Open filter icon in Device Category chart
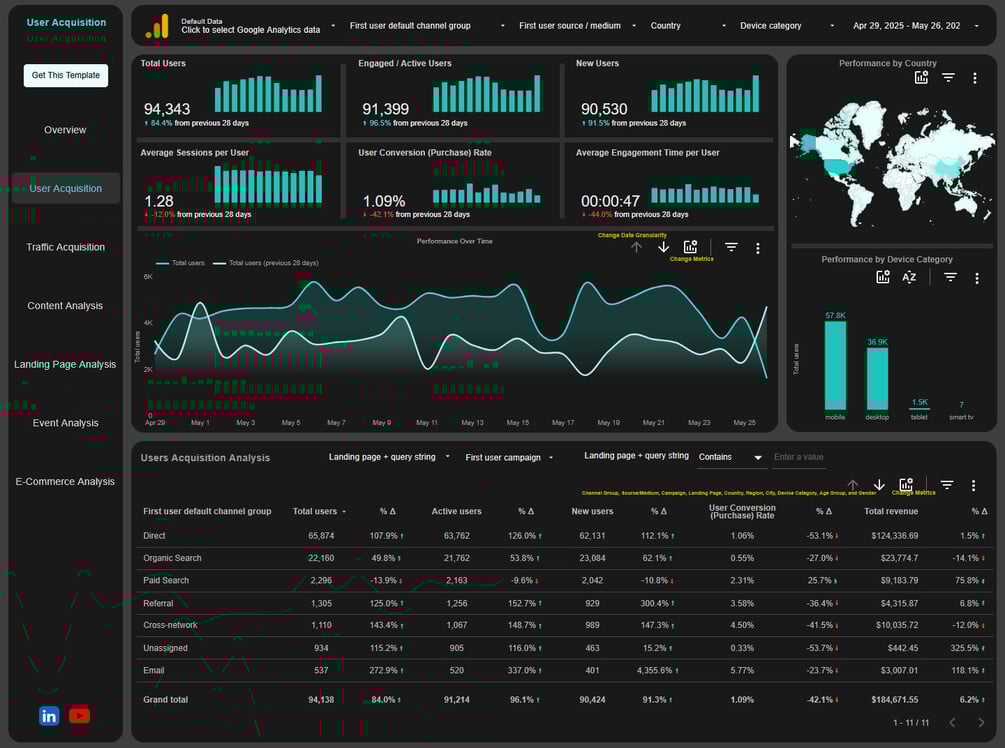The height and width of the screenshot is (748, 1005). [x=951, y=277]
